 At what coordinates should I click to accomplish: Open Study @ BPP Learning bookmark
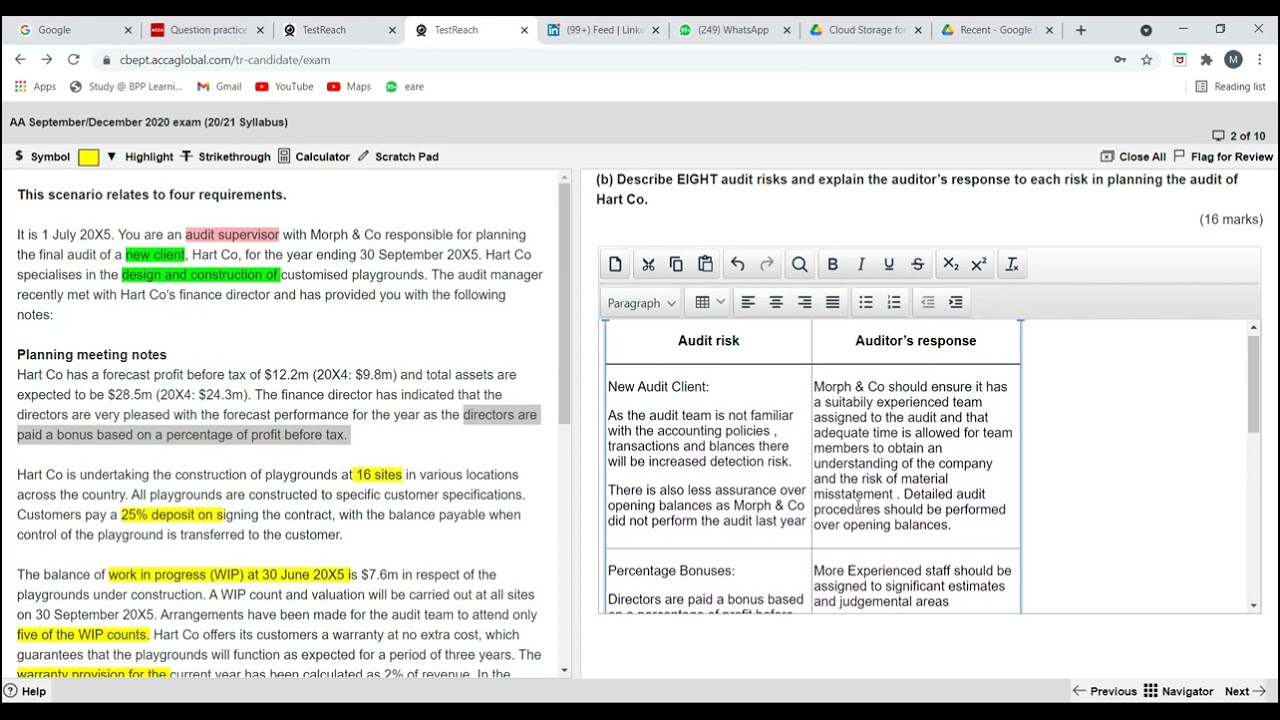(126, 87)
